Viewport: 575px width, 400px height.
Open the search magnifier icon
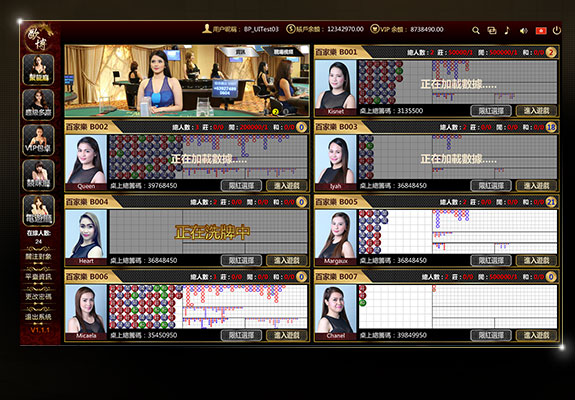pos(476,30)
